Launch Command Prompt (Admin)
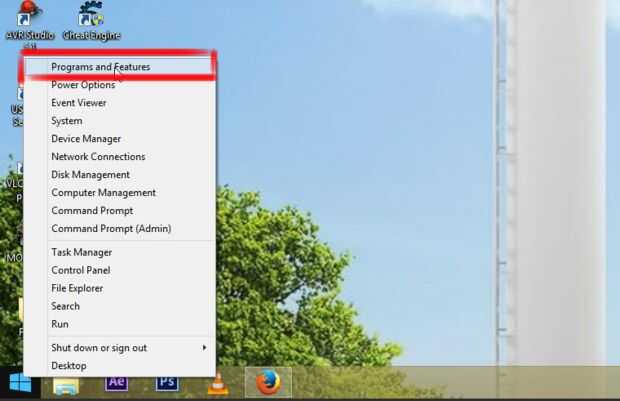 [120, 229]
